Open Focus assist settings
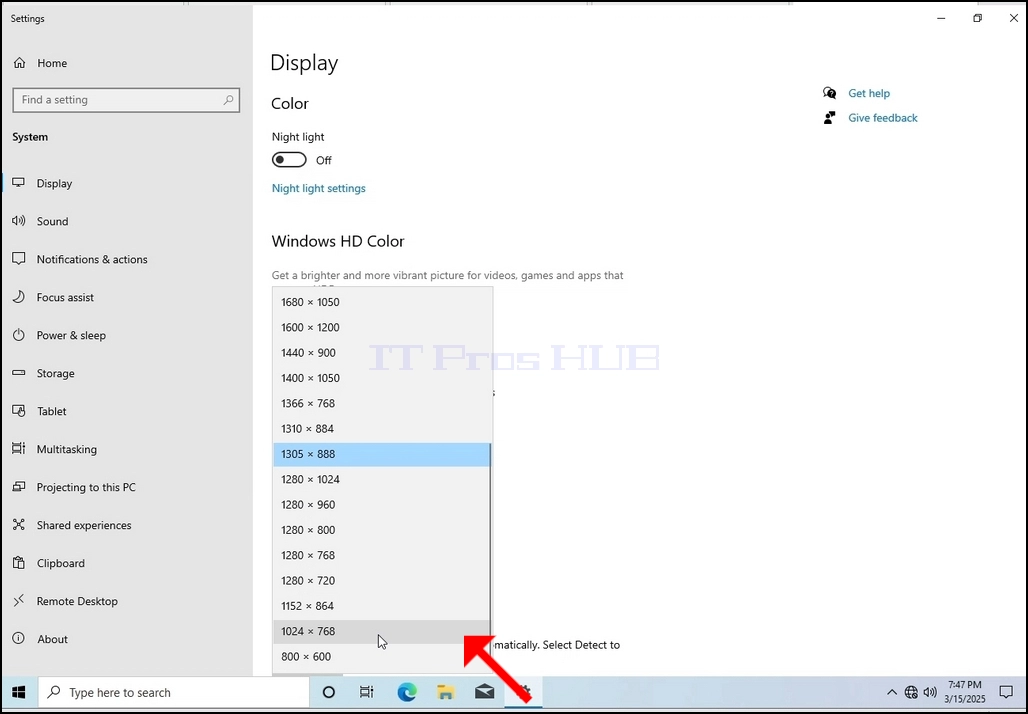 tap(65, 298)
